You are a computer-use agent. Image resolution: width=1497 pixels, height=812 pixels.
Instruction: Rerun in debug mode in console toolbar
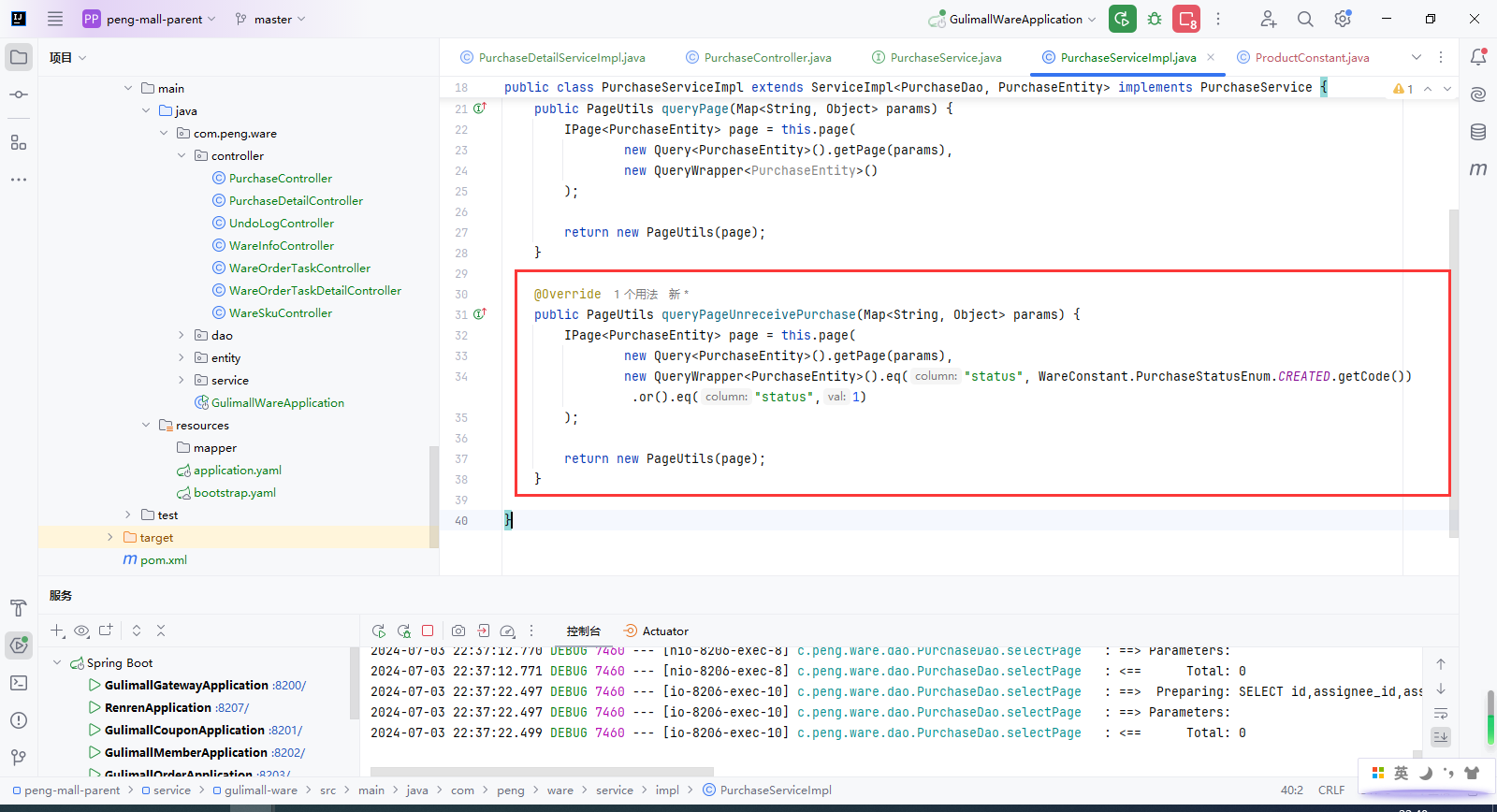point(404,631)
